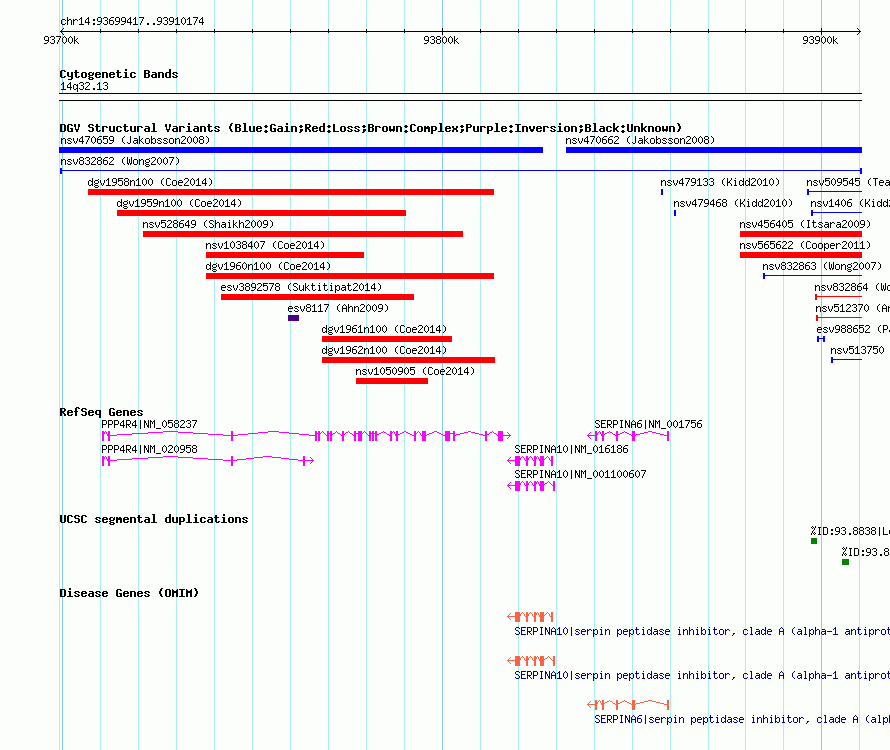Click the nsv512370 thin red variant line

click(838, 318)
